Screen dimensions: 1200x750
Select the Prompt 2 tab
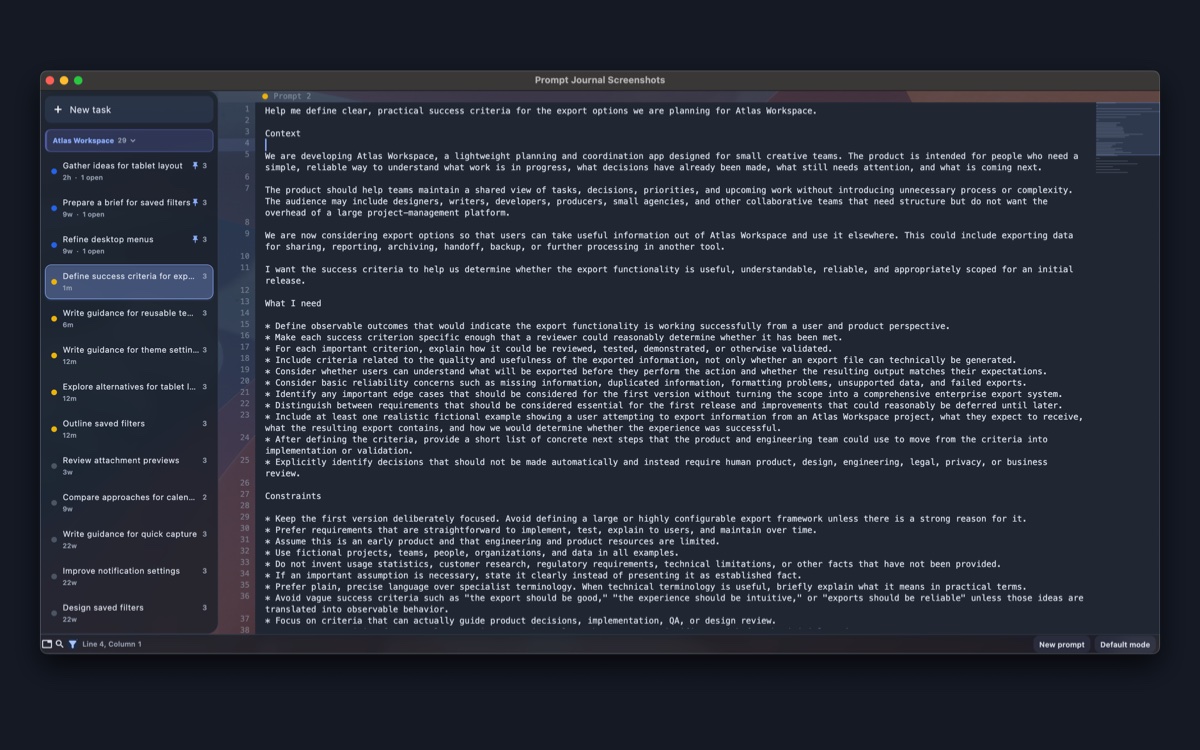pyautogui.click(x=288, y=96)
